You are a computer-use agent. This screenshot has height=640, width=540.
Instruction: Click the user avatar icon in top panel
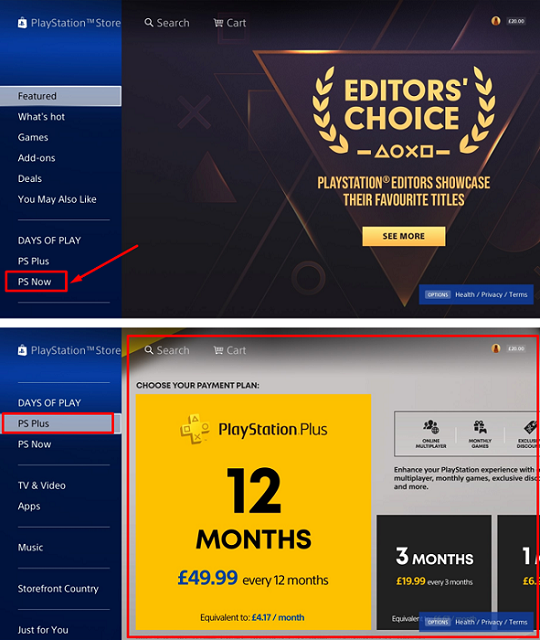[x=496, y=21]
